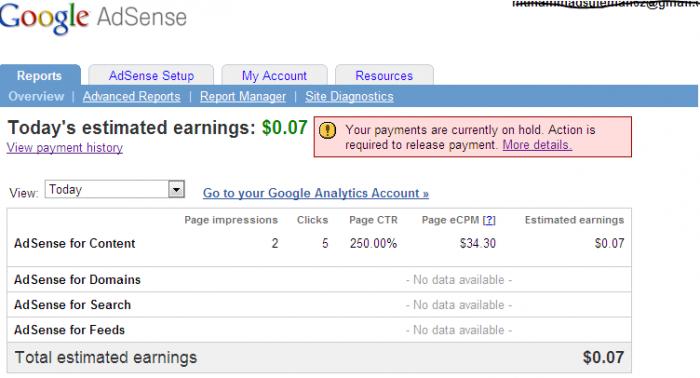The width and height of the screenshot is (700, 378).
Task: Click the AdSense for Content row label
Action: point(75,243)
